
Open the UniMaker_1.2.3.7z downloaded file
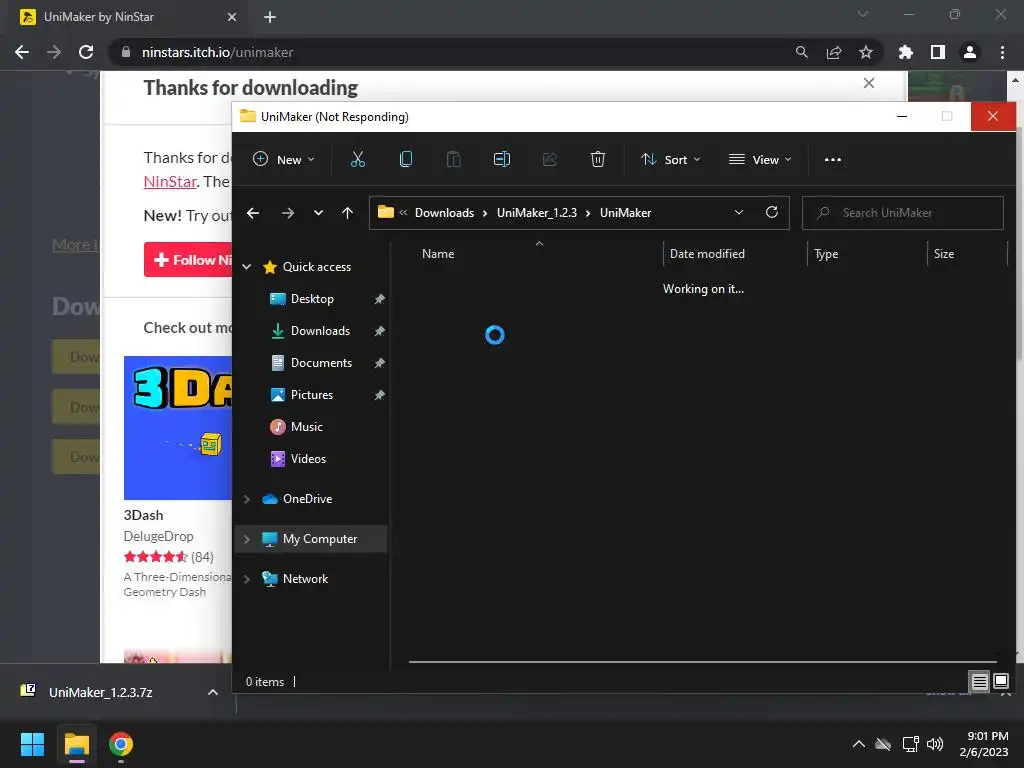(x=101, y=692)
